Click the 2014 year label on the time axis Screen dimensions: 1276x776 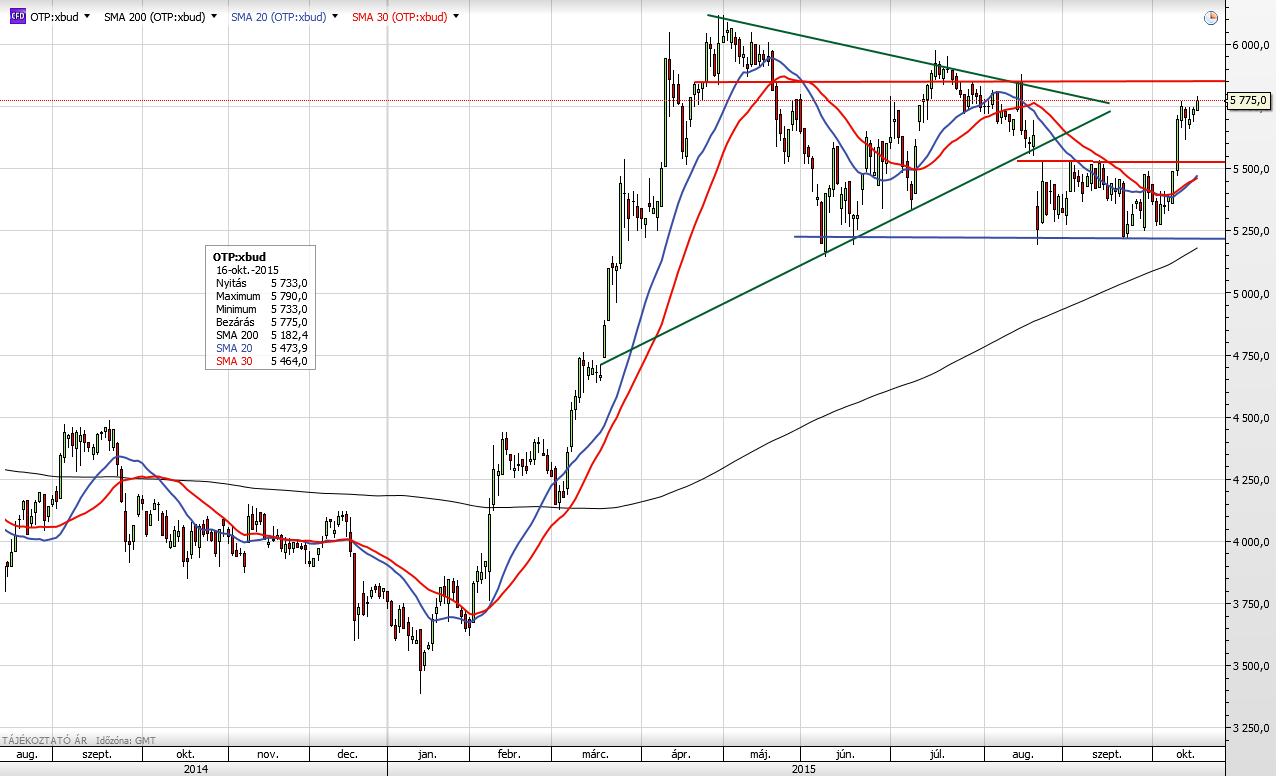[x=195, y=769]
